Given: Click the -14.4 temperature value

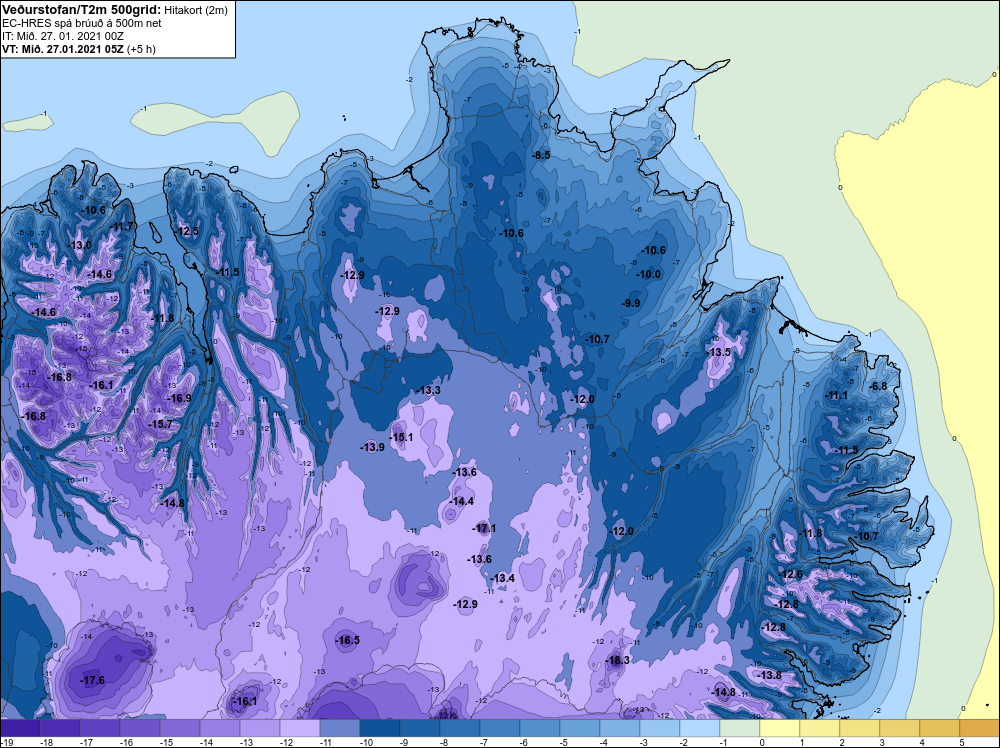Looking at the screenshot, I should [462, 501].
